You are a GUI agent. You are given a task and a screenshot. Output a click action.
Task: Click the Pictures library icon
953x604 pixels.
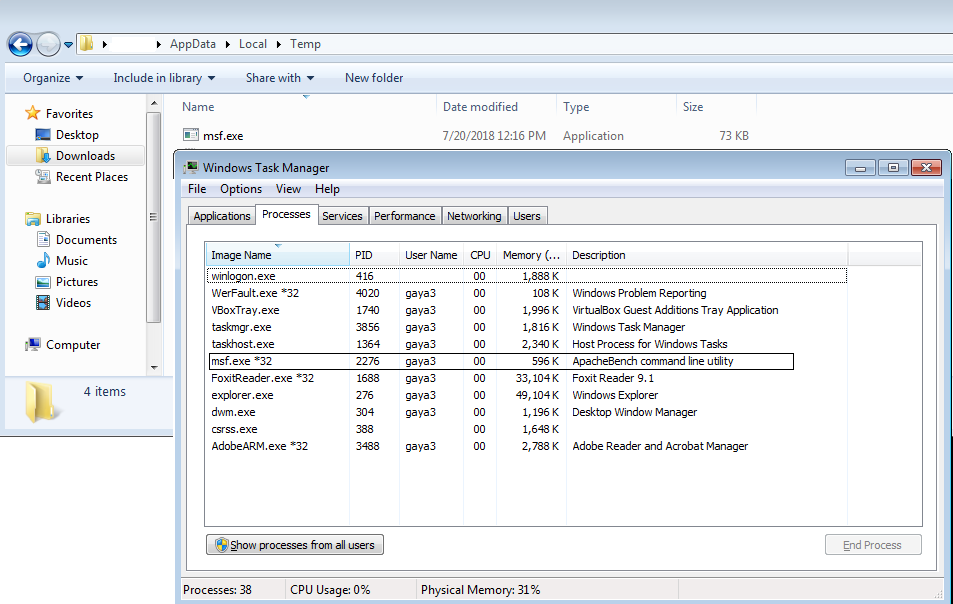click(43, 282)
